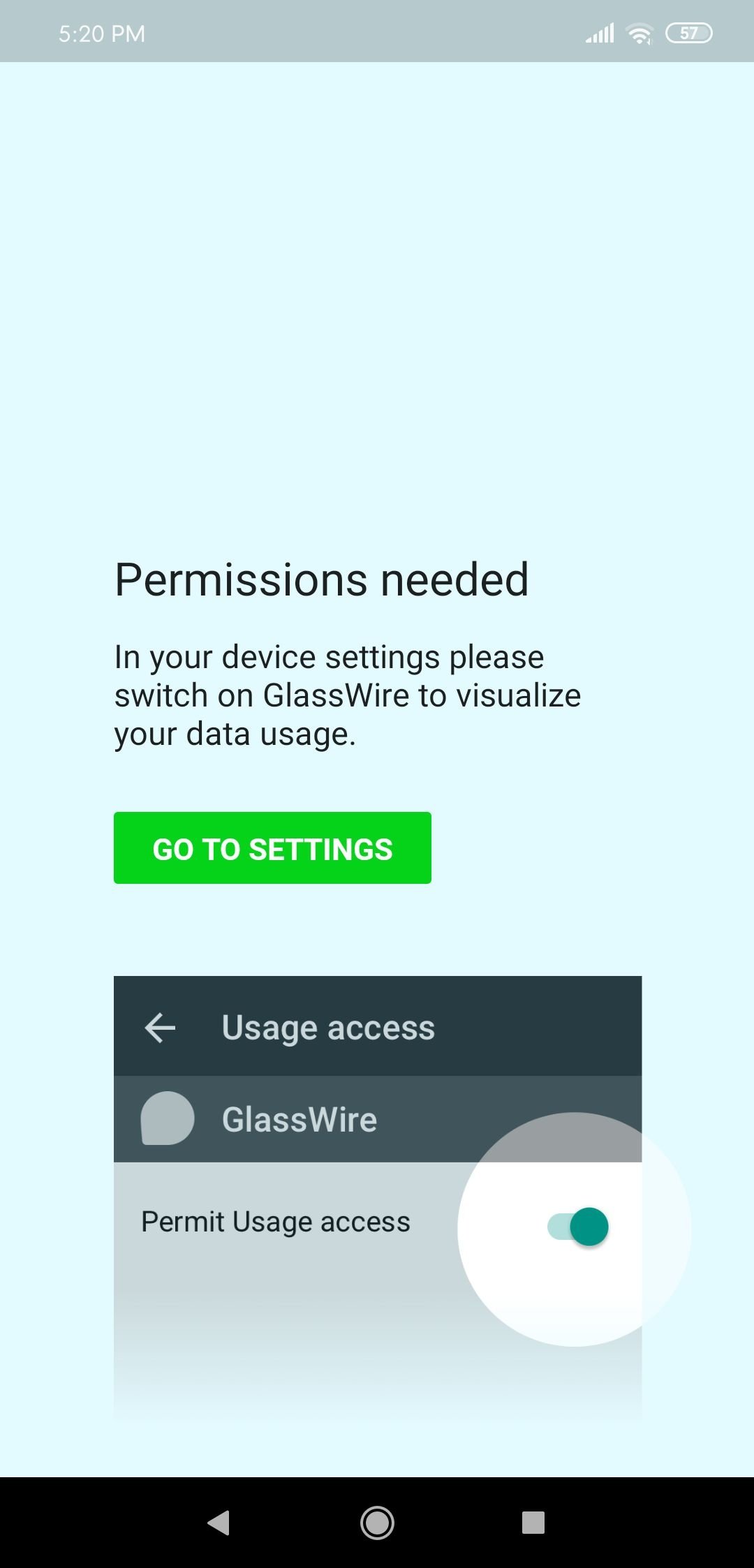Tap the 5:20 PM clock
The image size is (754, 1568).
click(102, 34)
